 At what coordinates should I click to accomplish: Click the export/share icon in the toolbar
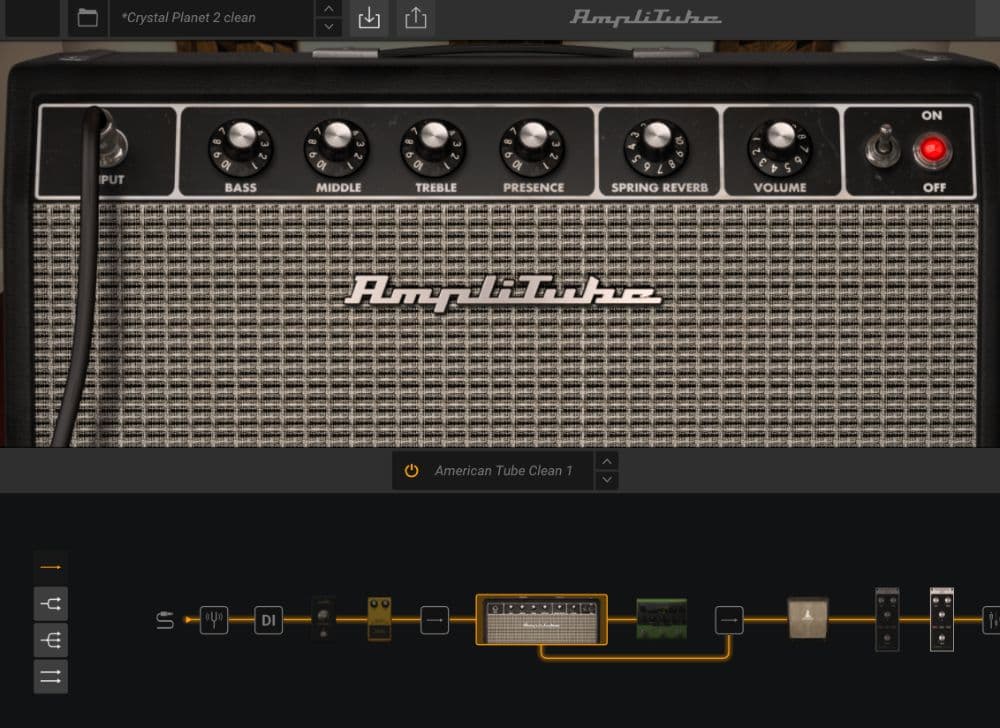pyautogui.click(x=415, y=17)
